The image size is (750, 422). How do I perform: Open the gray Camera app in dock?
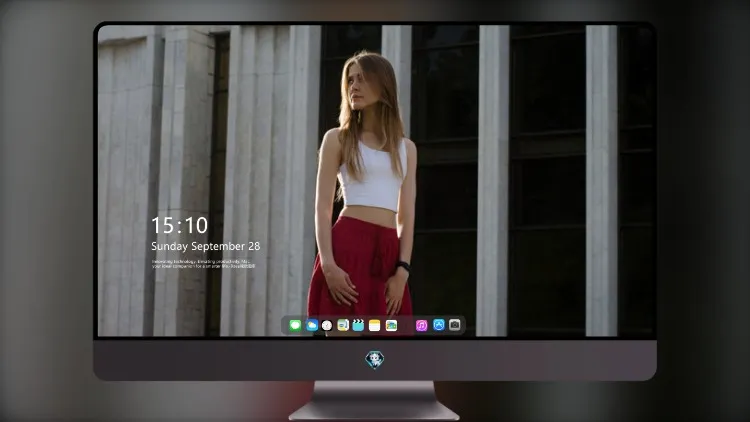[455, 325]
